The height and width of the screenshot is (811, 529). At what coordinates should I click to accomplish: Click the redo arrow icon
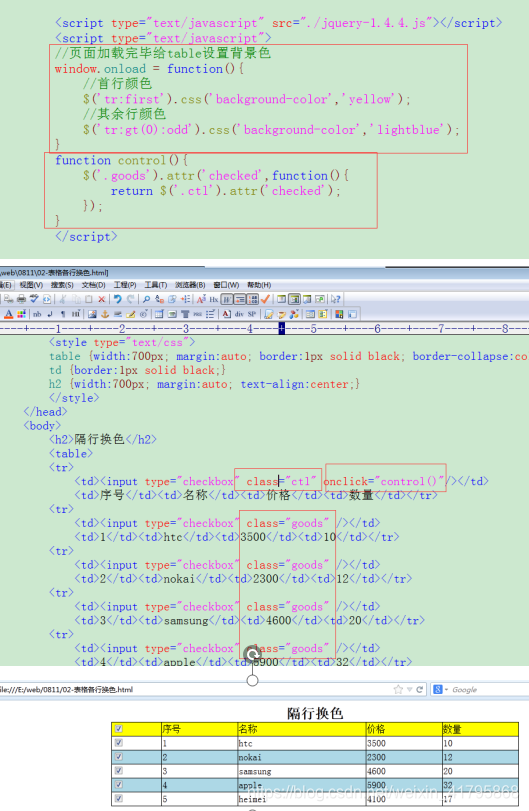coord(130,299)
